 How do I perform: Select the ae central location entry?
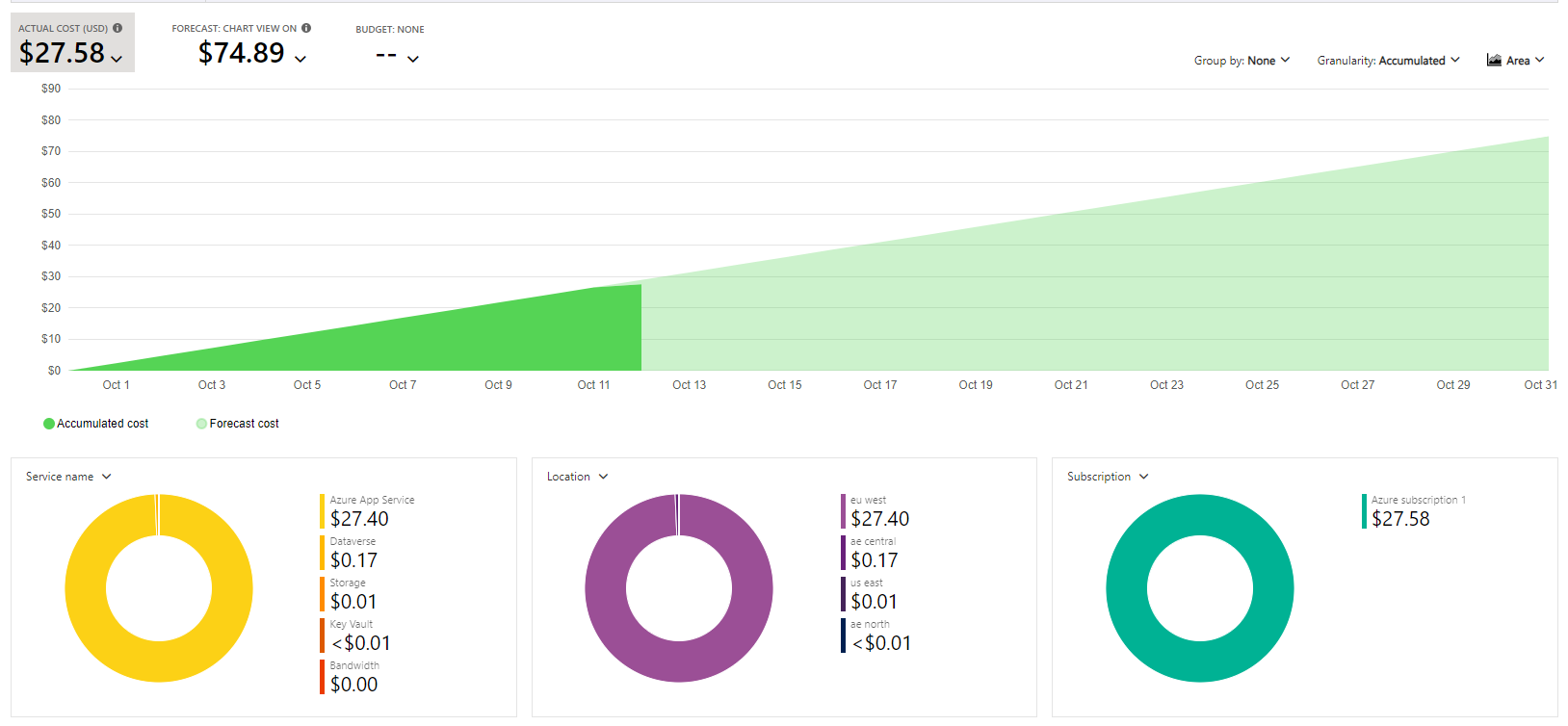coord(870,553)
